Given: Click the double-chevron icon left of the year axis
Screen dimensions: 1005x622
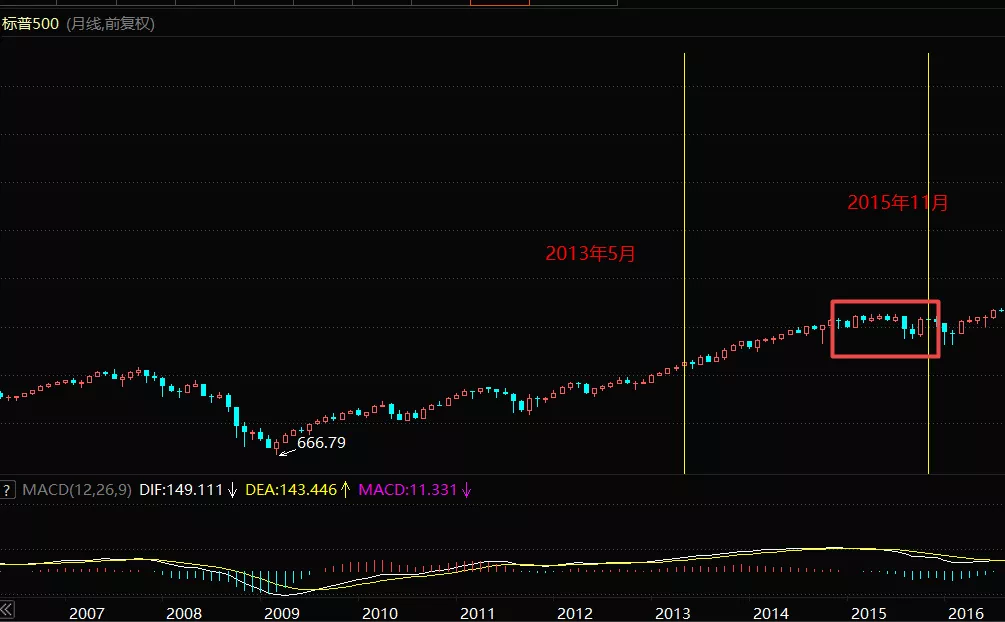Looking at the screenshot, I should tap(6, 609).
